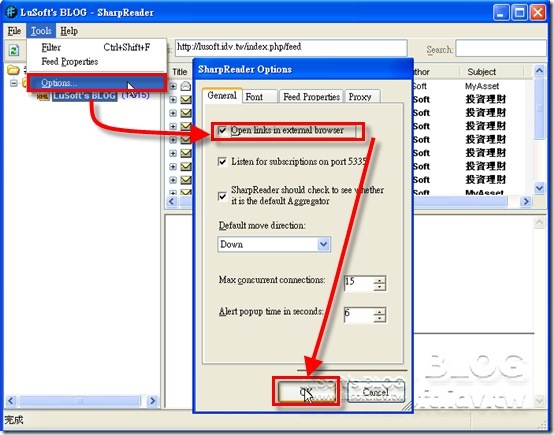Choose Filter from Tools menu
This screenshot has width=554, height=435.
(96, 47)
